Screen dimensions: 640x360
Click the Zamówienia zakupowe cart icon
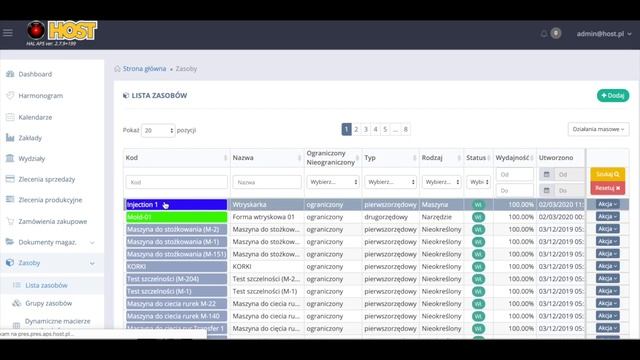[x=10, y=221]
